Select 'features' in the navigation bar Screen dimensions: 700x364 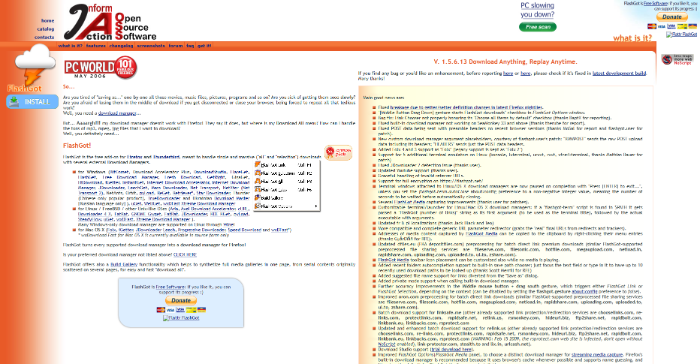point(96,46)
